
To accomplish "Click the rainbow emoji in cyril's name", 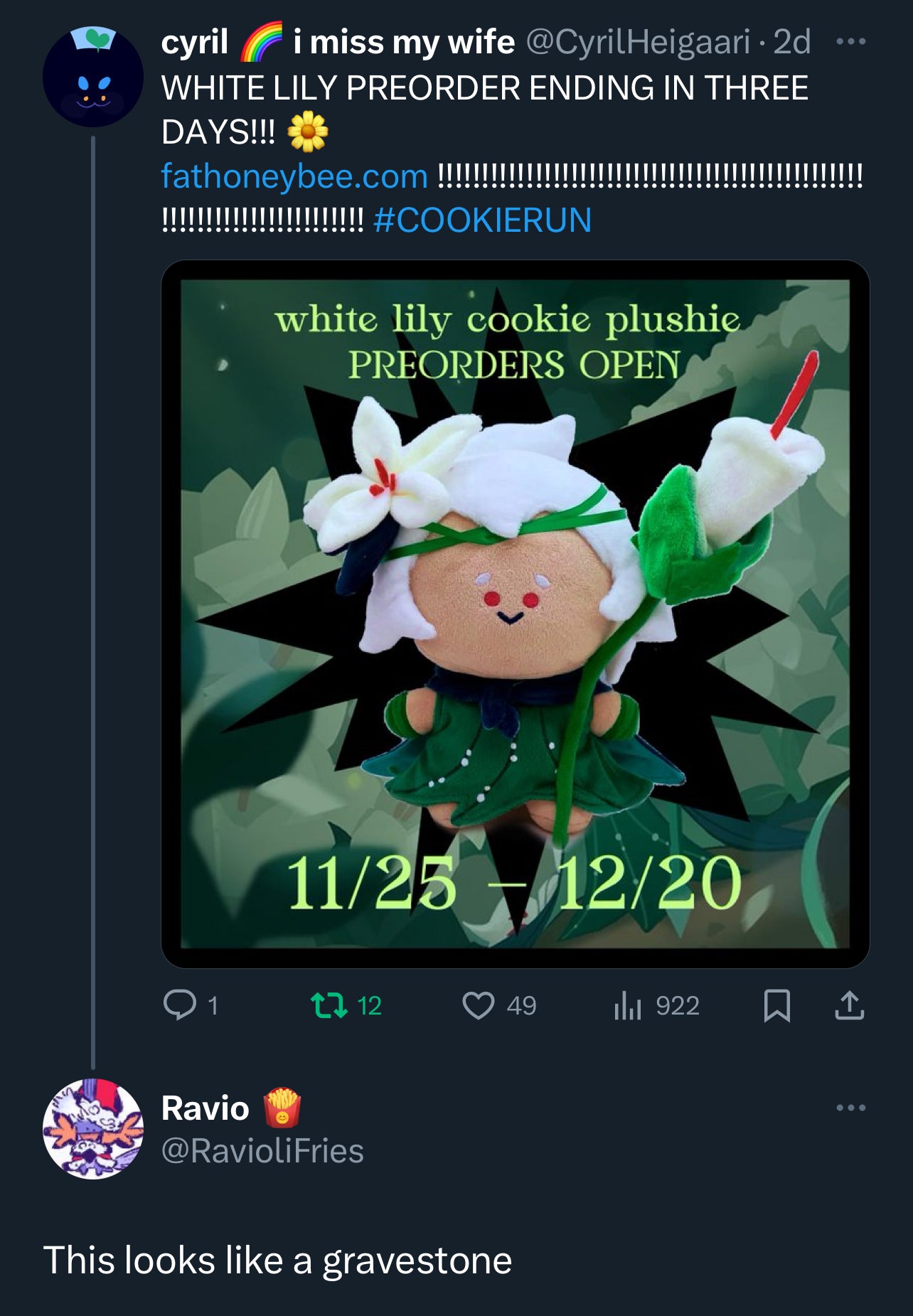I will pos(261,43).
